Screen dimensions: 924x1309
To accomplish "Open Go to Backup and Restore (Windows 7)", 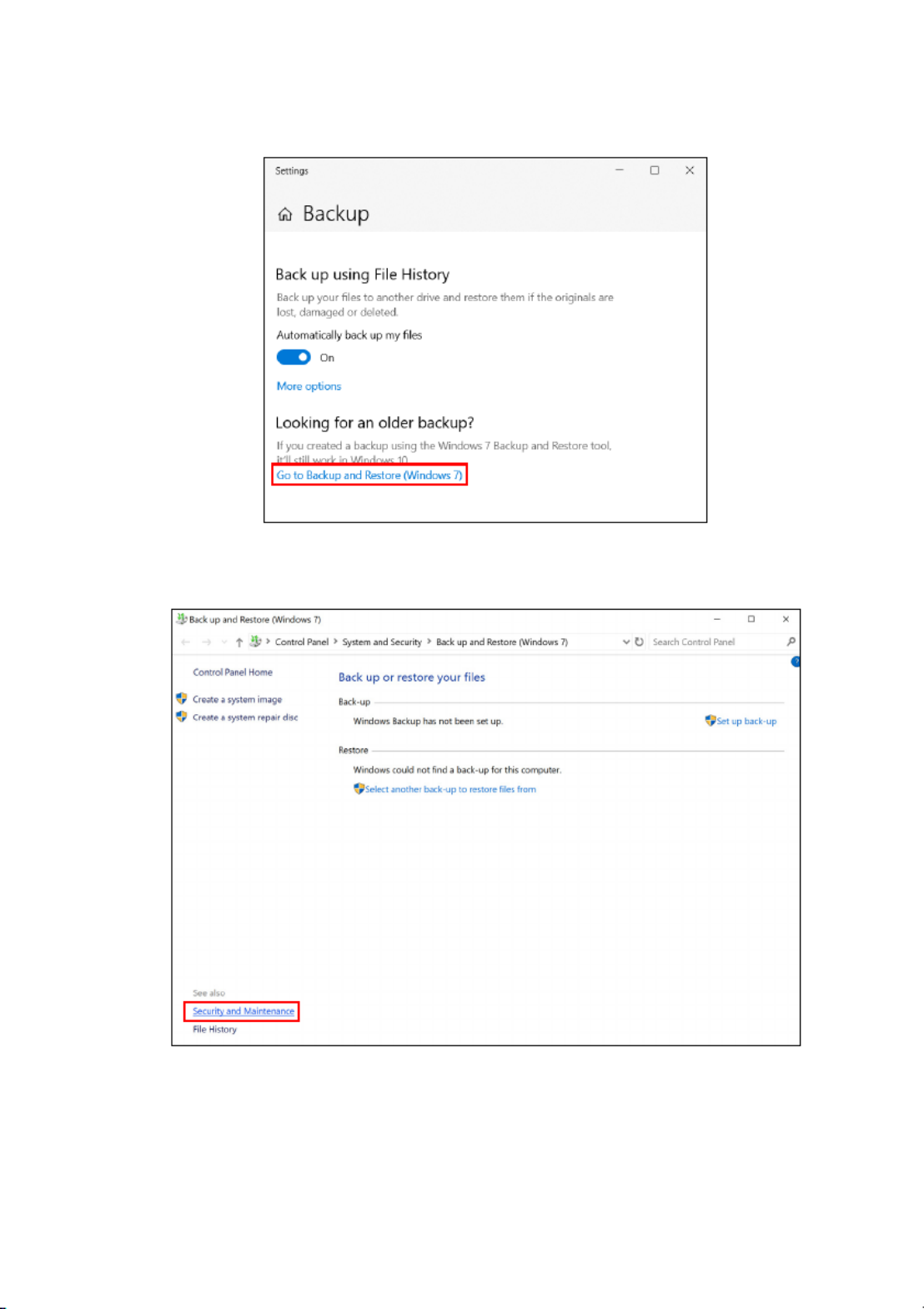I will coord(369,475).
